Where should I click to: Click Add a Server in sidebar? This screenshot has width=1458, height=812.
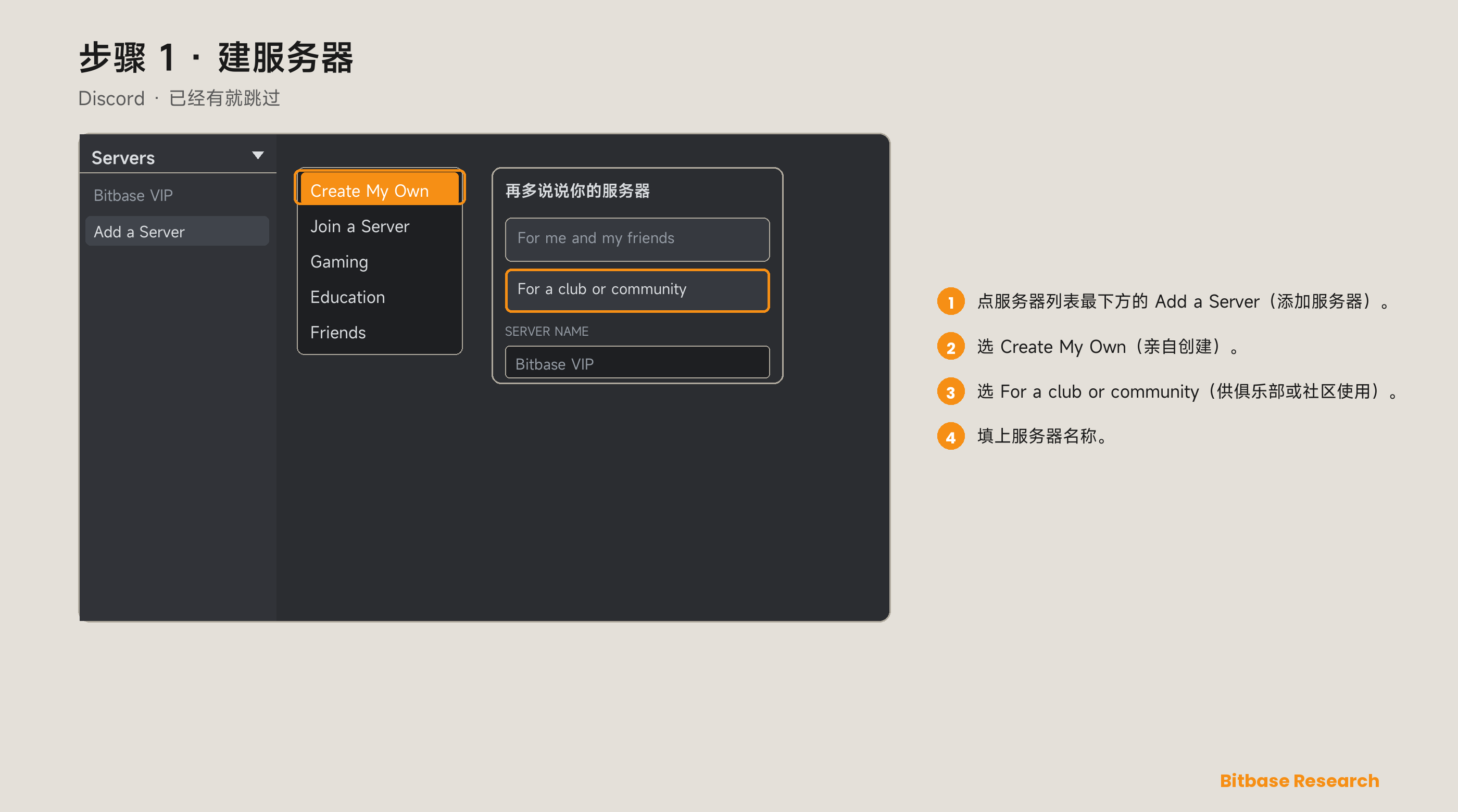(177, 231)
